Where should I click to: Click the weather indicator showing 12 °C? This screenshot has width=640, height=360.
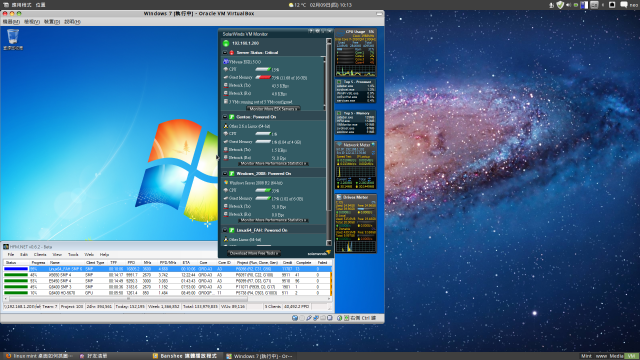[x=297, y=5]
